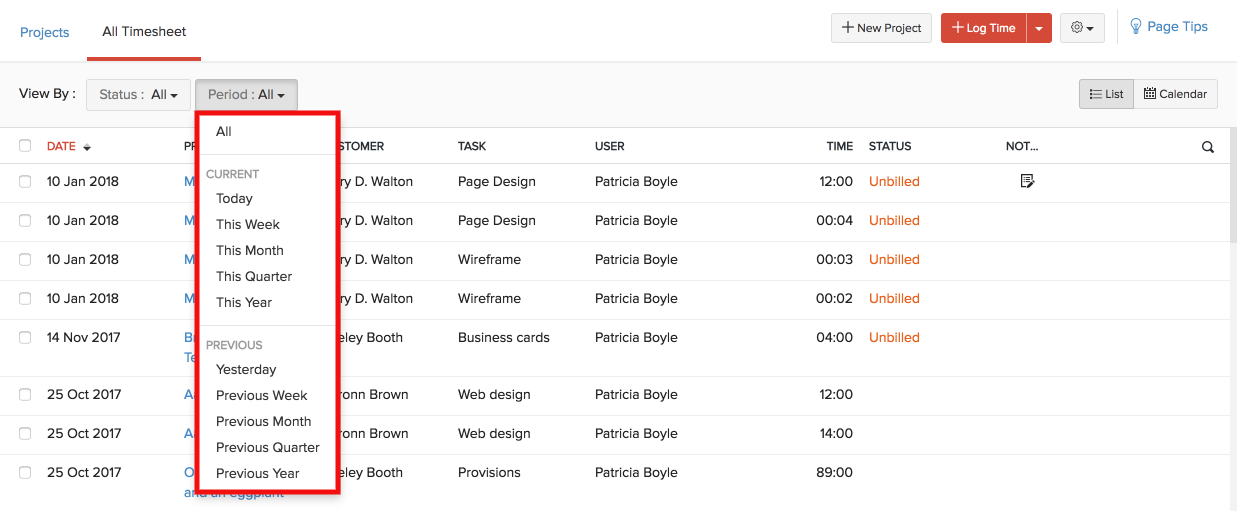This screenshot has width=1237, height=511.
Task: Click the Page Tips lightbulb icon
Action: [1136, 27]
